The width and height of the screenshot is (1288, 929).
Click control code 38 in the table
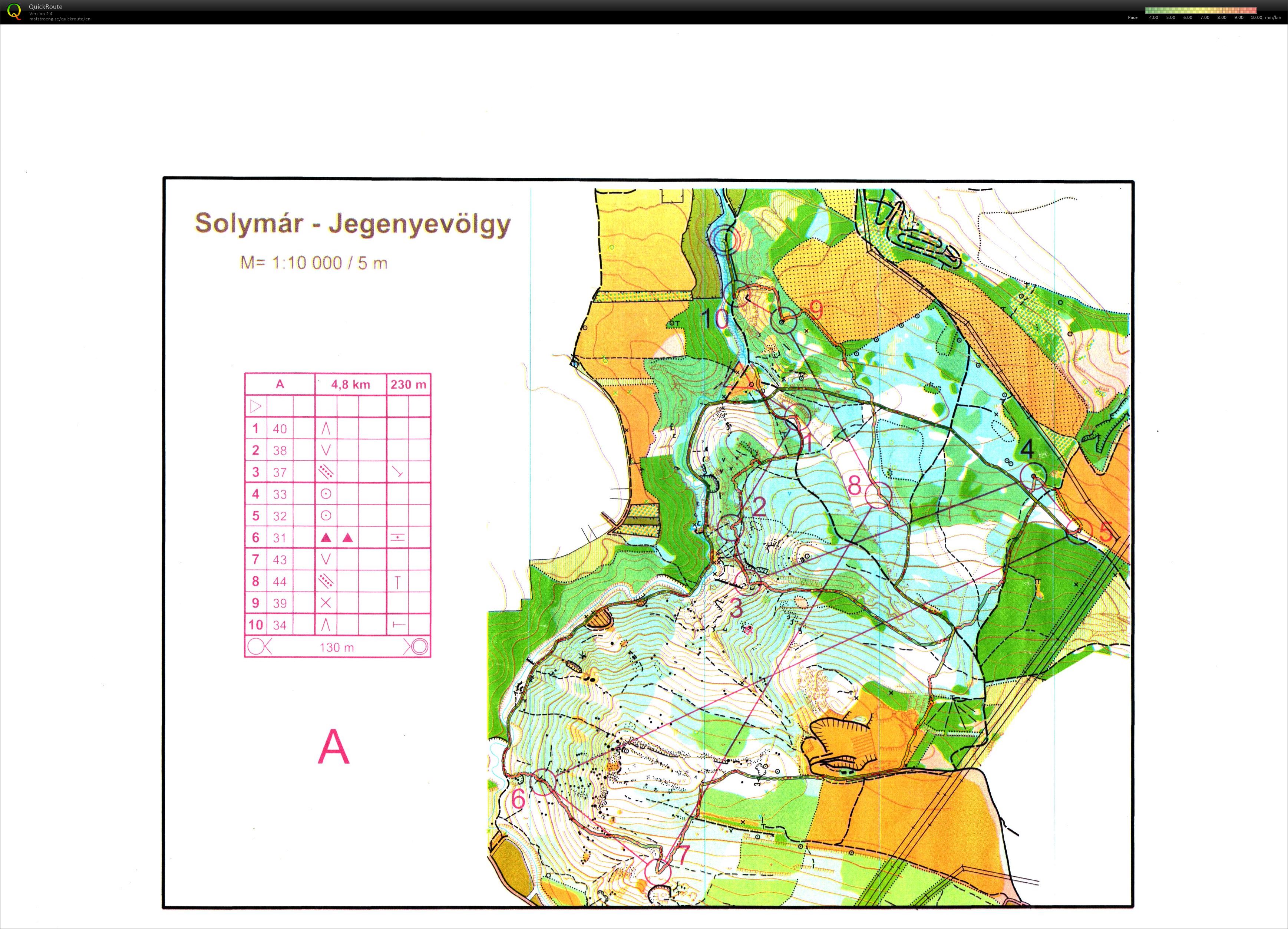point(280,451)
